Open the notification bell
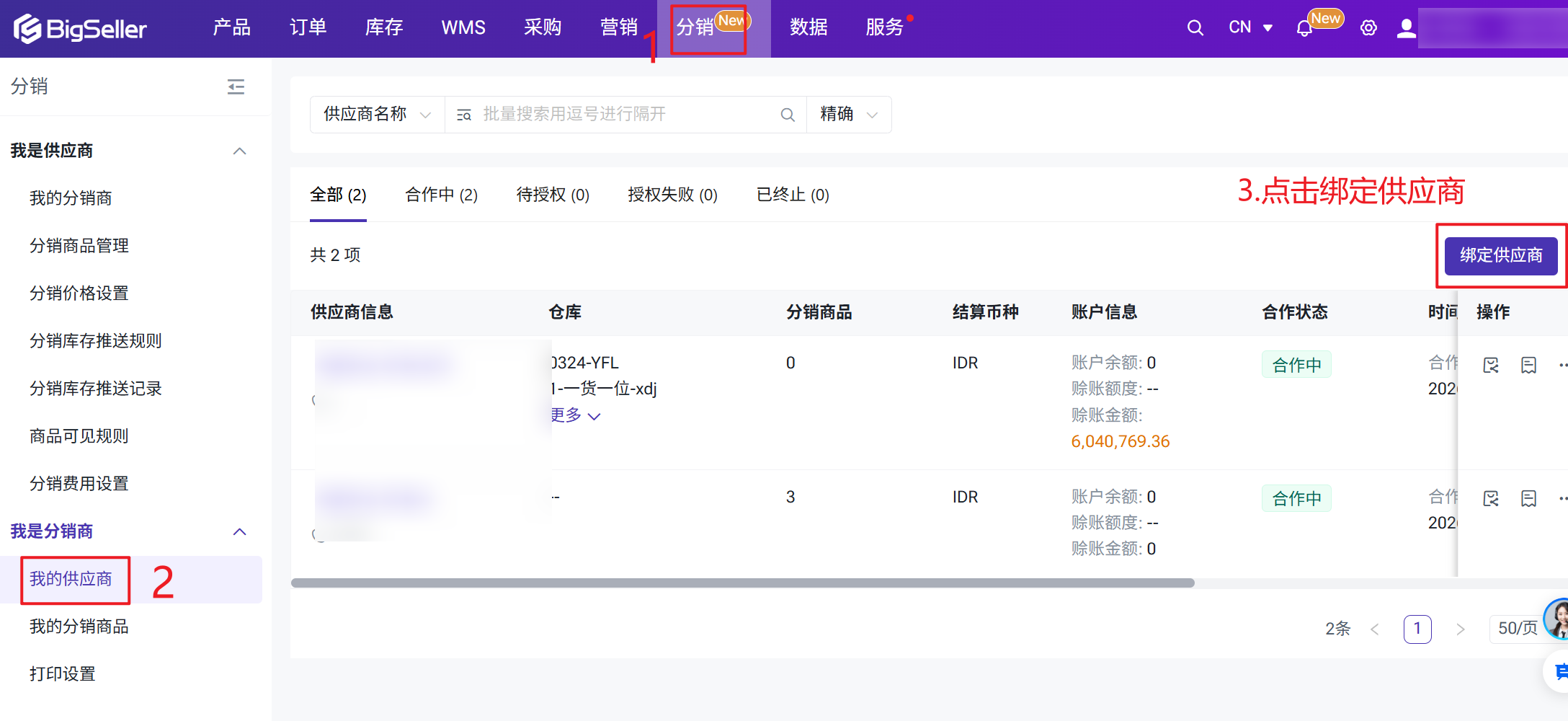 [x=1304, y=29]
